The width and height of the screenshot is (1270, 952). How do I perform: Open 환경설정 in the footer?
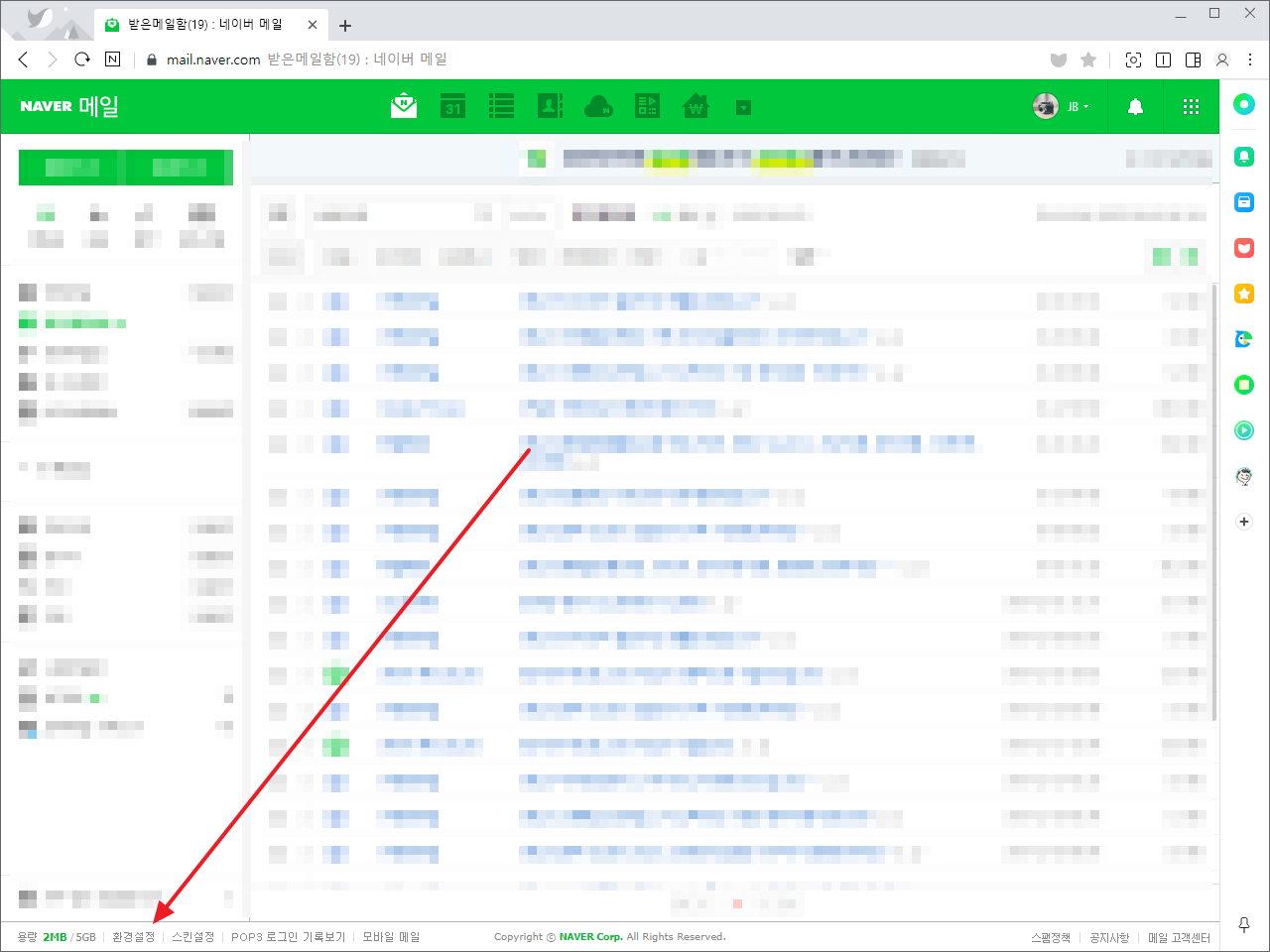[134, 937]
